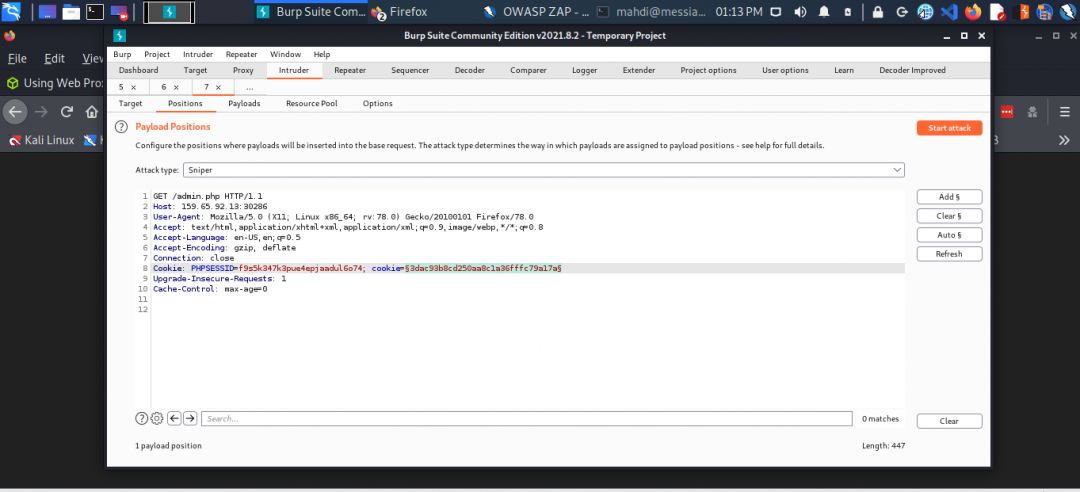Screen dimensions: 1080x492
Task: Open the text editor document launcher
Action: [997, 12]
